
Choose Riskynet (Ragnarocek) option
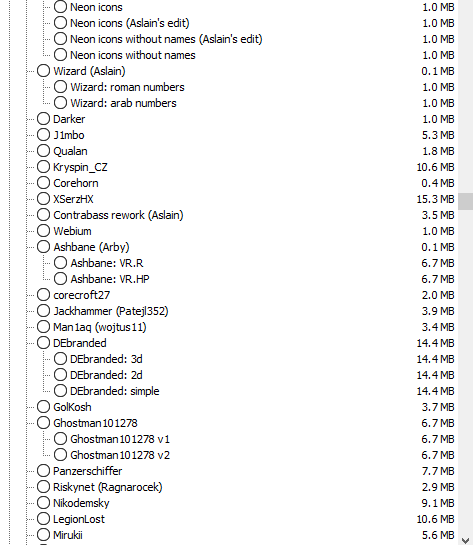[x=43, y=487]
